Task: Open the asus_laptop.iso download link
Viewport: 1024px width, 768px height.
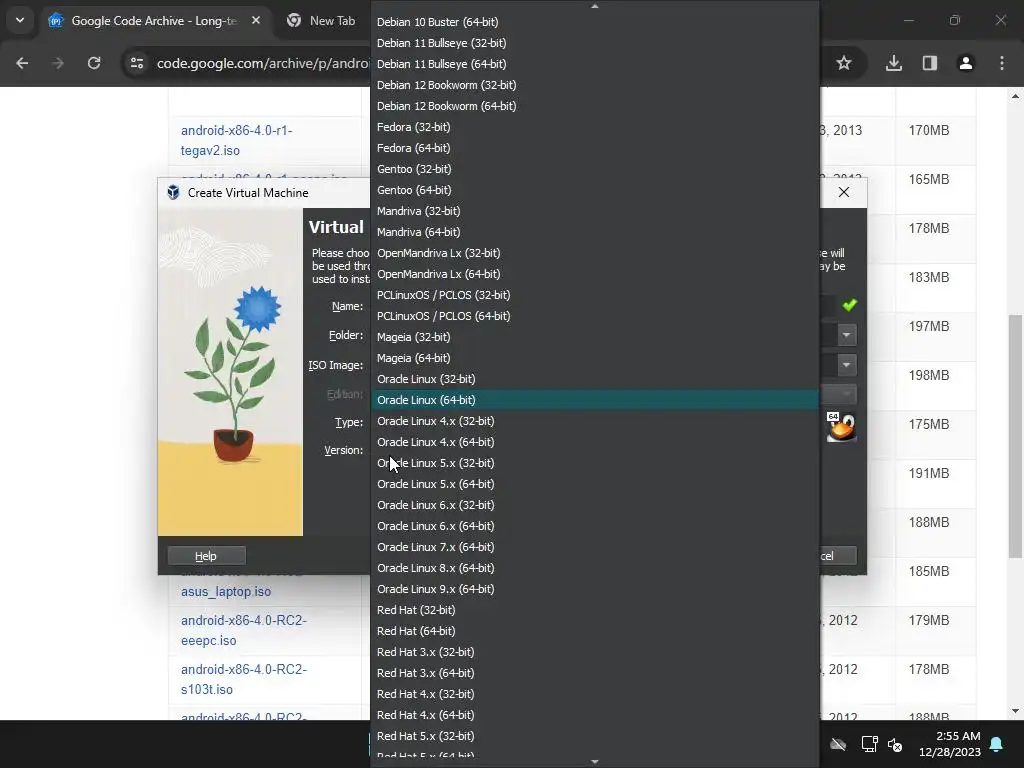Action: point(226,591)
